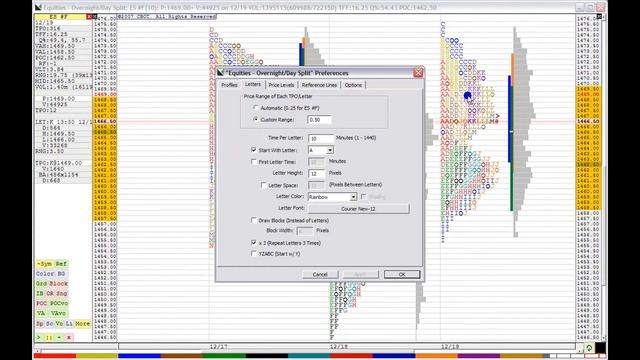Switch to the Profiles tab
This screenshot has height=360, width=640.
point(229,85)
